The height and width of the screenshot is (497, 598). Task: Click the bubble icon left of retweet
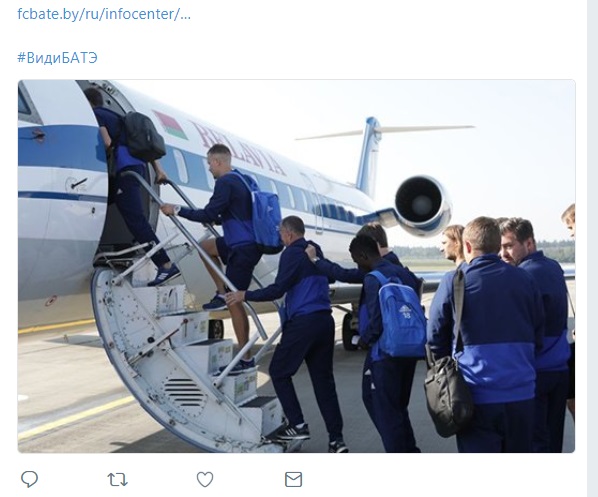click(x=29, y=479)
